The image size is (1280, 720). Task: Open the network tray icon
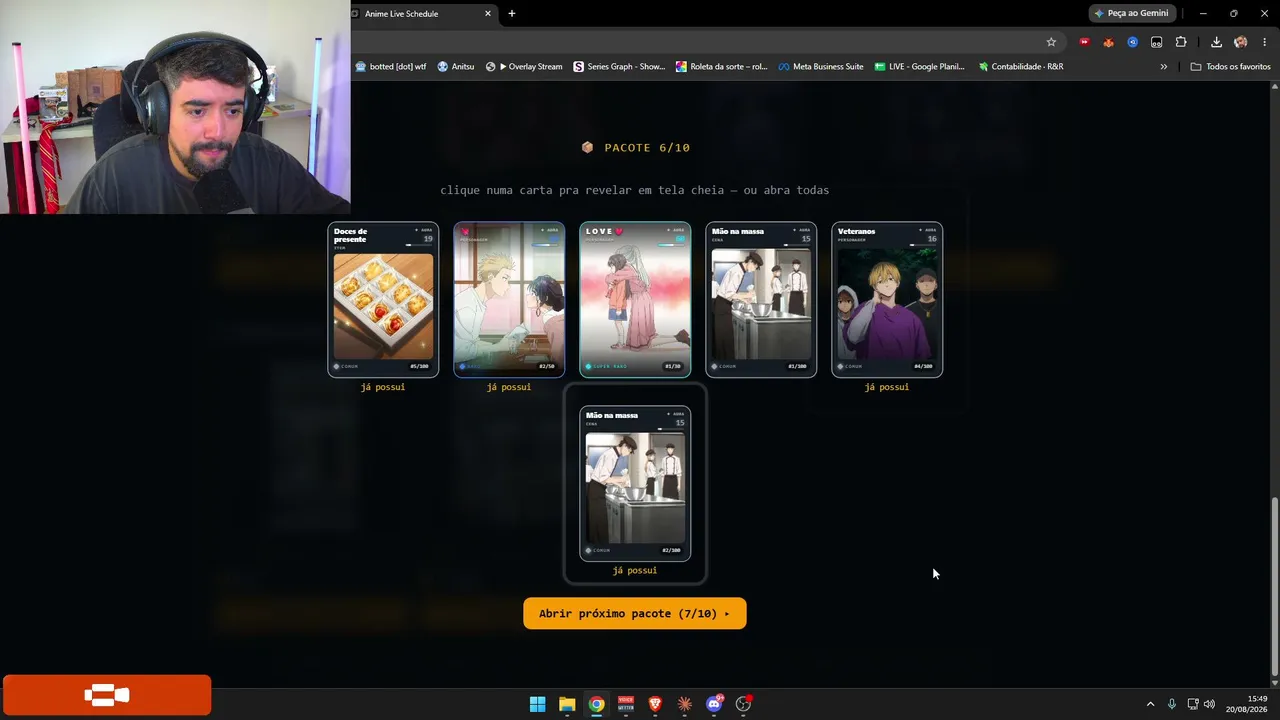pyautogui.click(x=1193, y=704)
